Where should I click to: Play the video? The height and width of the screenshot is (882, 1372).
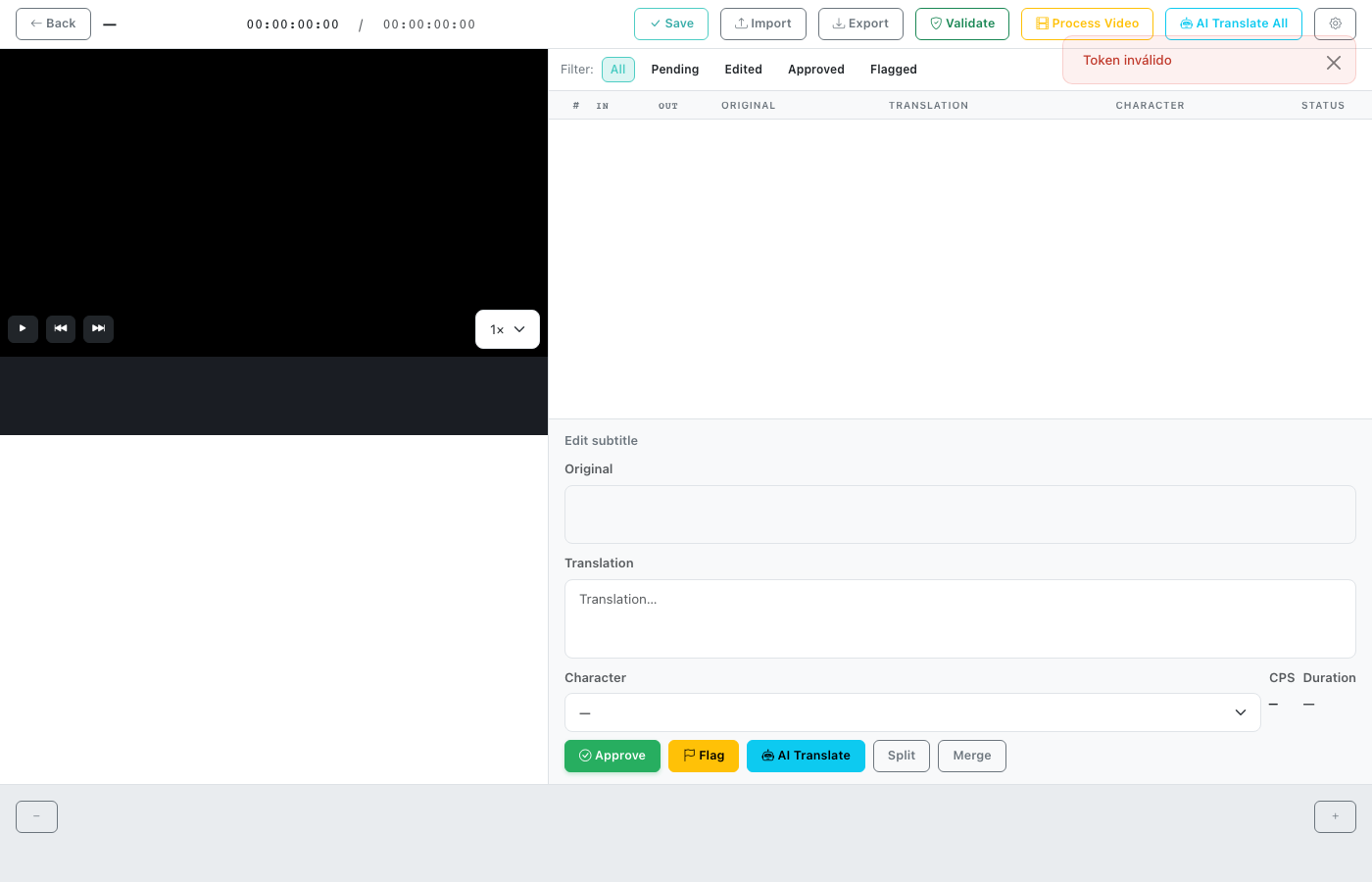point(23,328)
